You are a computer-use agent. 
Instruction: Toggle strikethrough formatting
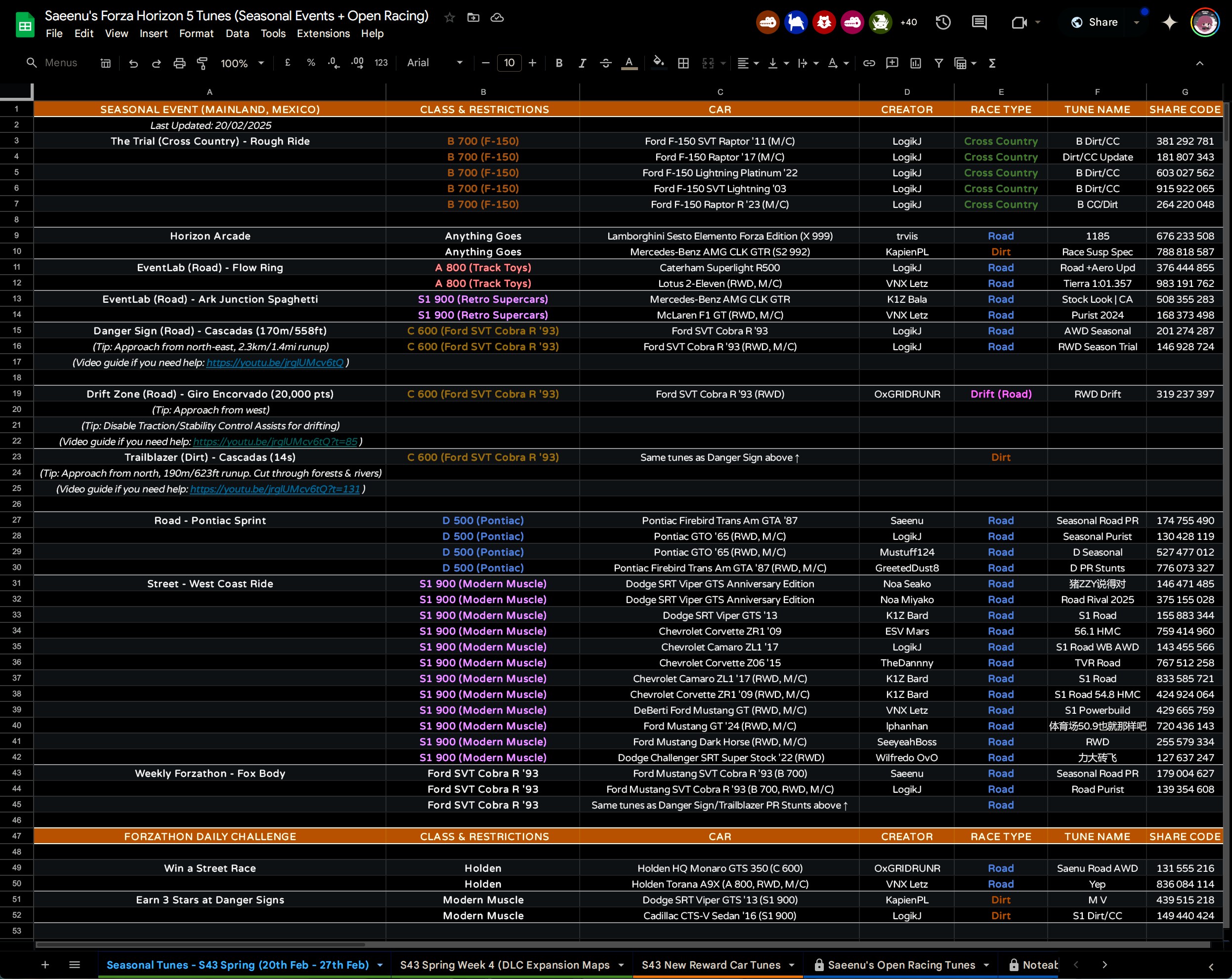point(606,63)
